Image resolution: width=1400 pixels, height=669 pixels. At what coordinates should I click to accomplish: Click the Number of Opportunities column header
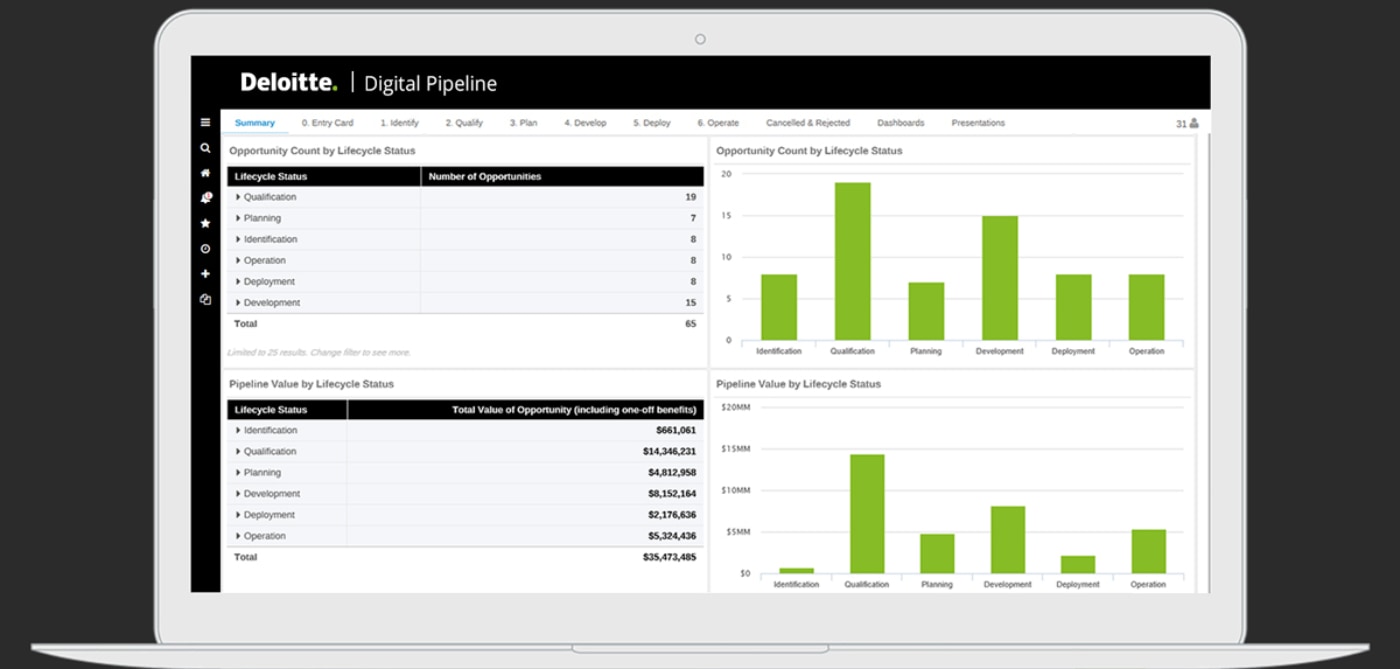coord(562,176)
